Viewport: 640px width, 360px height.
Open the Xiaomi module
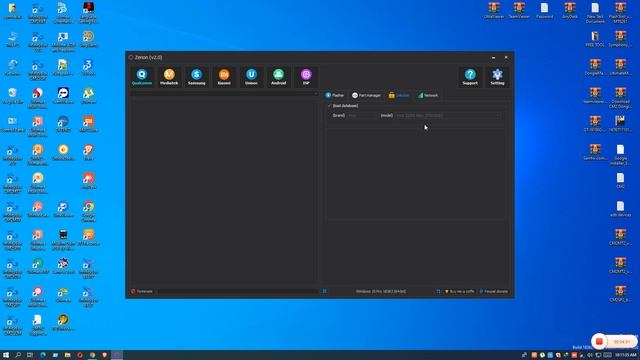[224, 77]
